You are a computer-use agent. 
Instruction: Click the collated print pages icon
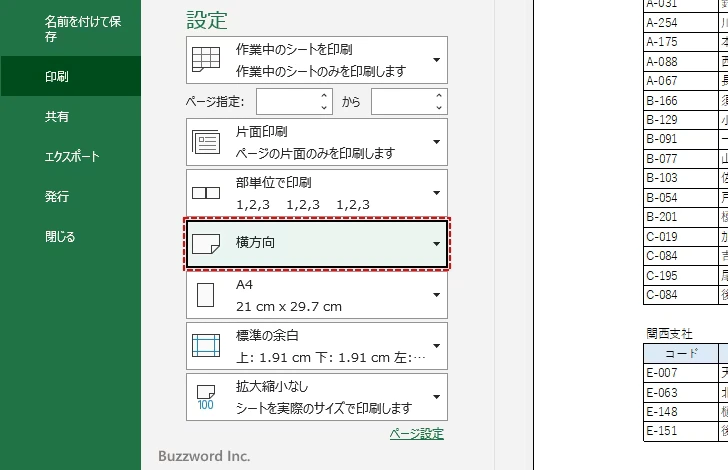click(206, 193)
